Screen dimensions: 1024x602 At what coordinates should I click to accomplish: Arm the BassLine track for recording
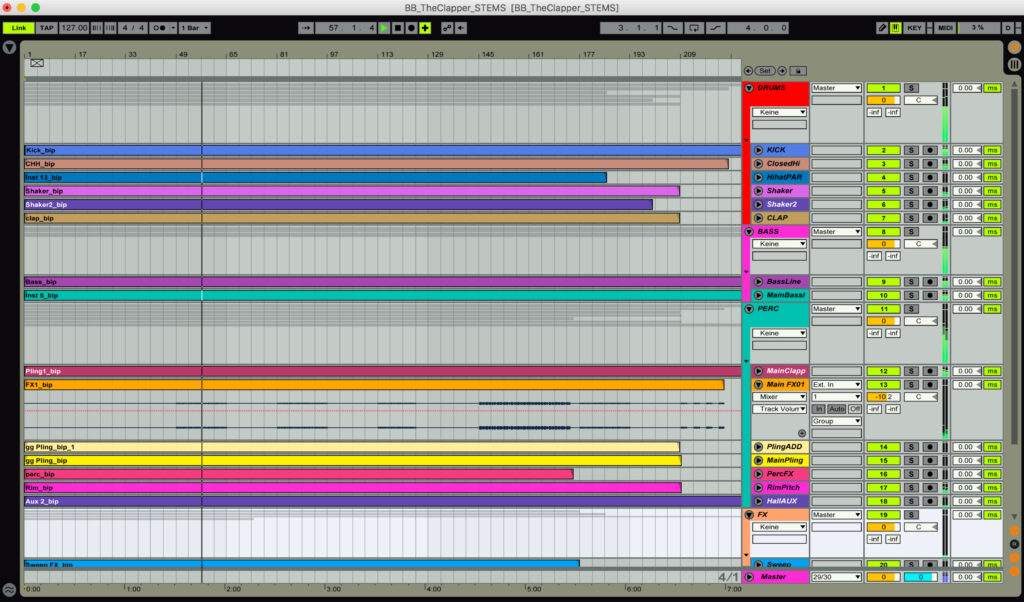point(929,281)
